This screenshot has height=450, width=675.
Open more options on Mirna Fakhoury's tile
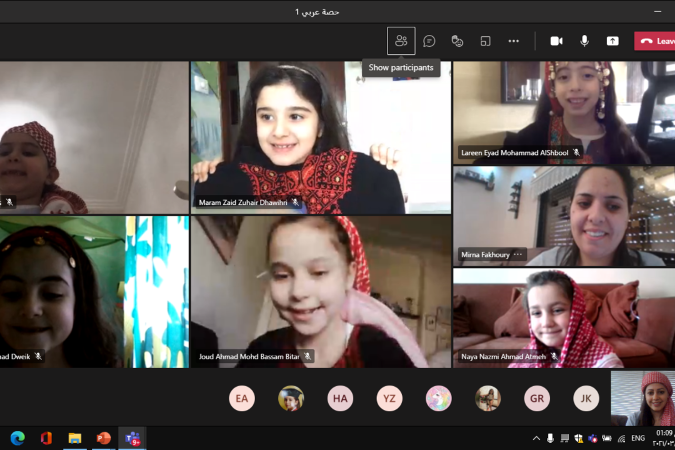click(x=518, y=255)
